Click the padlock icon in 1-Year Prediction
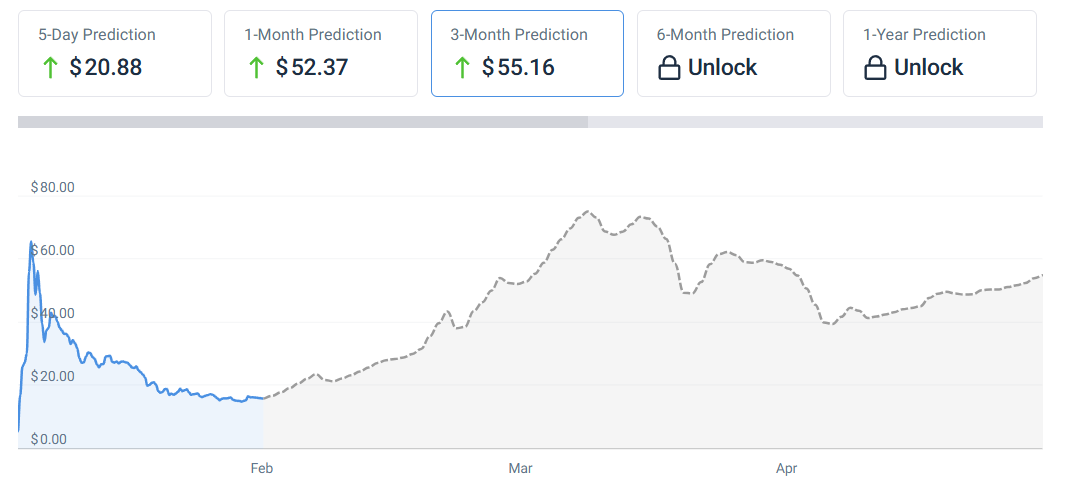The height and width of the screenshot is (487, 1068). pos(875,68)
